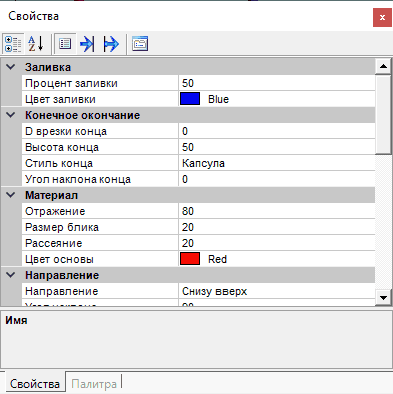This screenshot has width=393, height=394.
Task: Select the Процент заливки property label
Action: pos(71,83)
